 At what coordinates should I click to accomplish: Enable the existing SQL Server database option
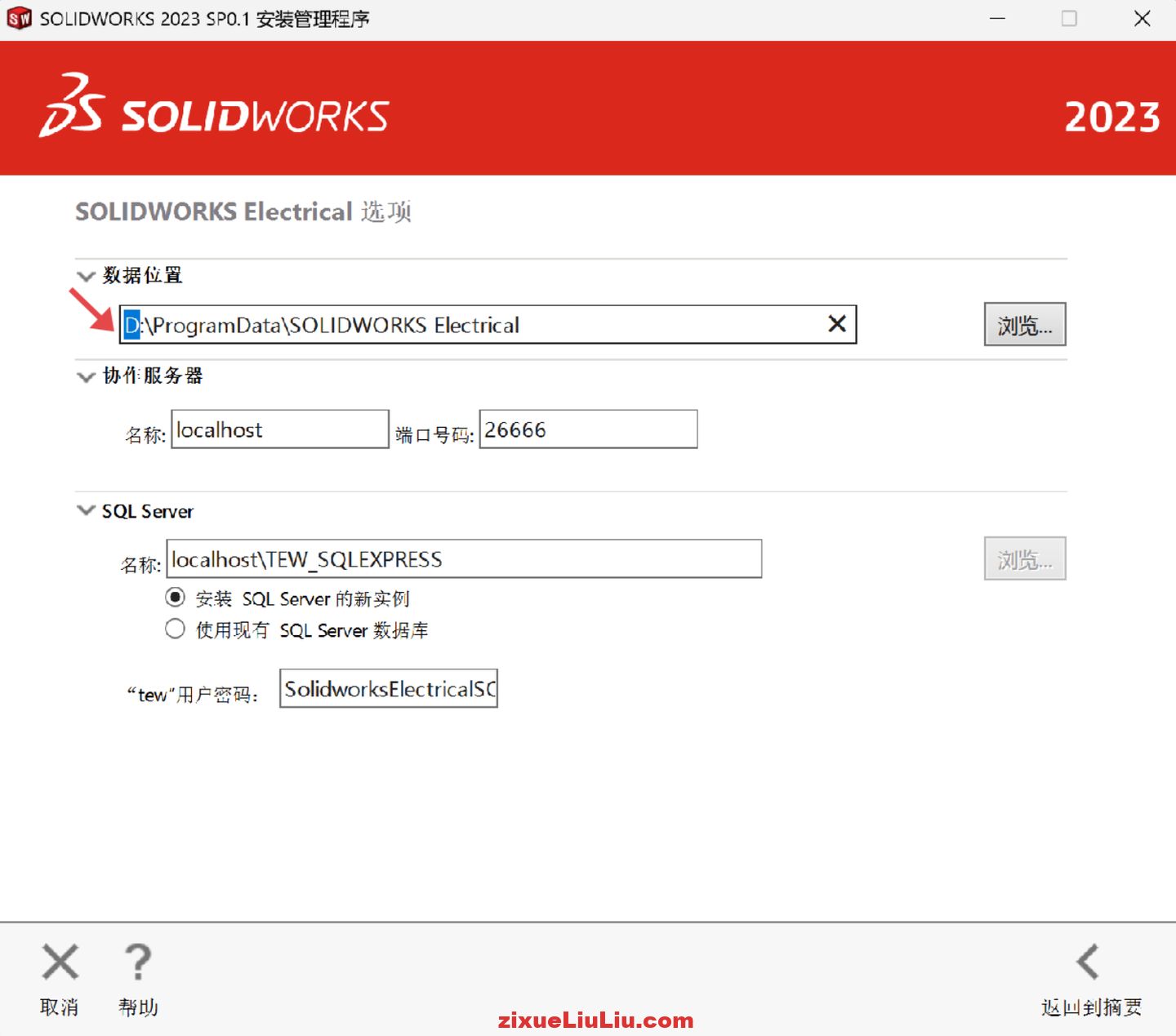175,629
